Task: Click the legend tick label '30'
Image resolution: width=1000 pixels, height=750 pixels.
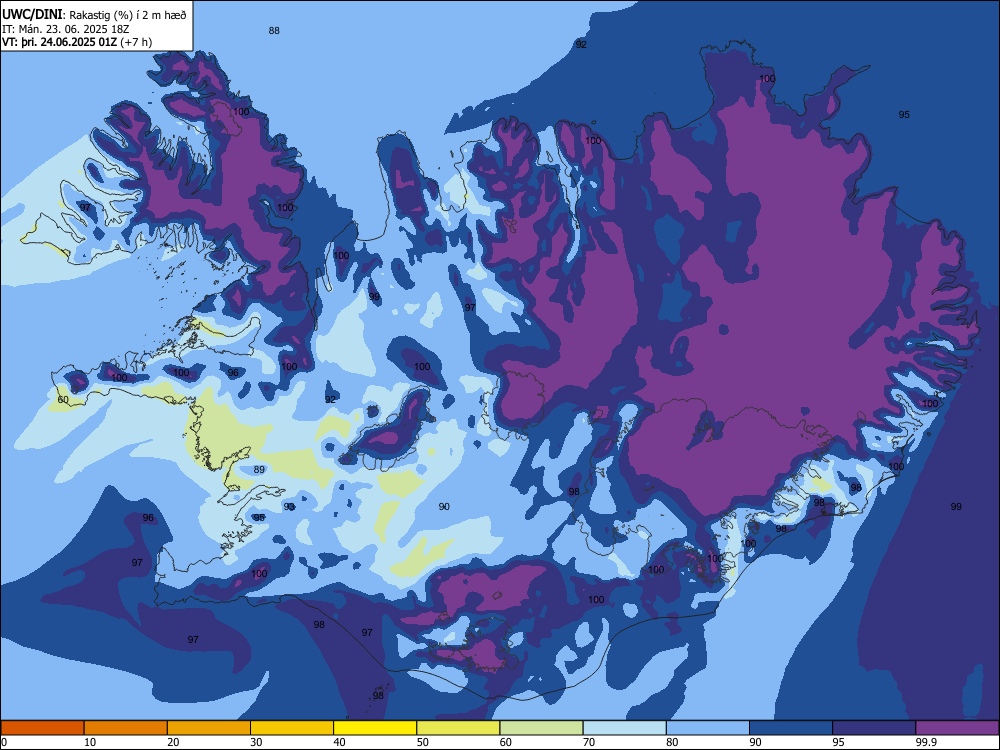Action: pyautogui.click(x=256, y=742)
